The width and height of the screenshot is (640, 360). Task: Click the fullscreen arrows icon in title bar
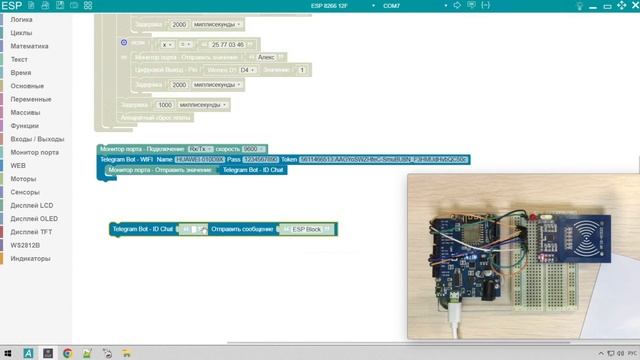[621, 5]
